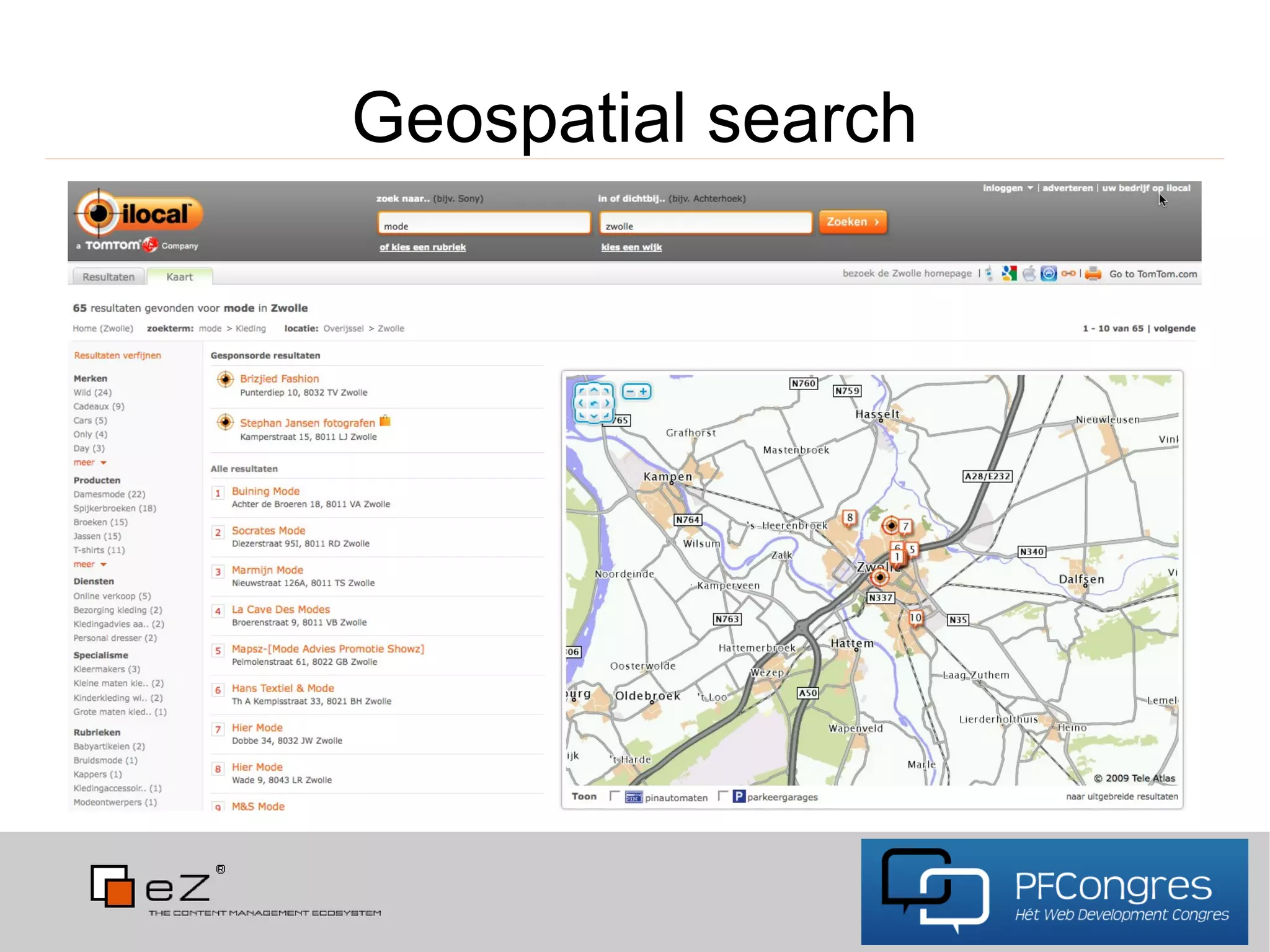Filter by Online verkoop (5)
This screenshot has width=1270, height=952.
pos(112,596)
